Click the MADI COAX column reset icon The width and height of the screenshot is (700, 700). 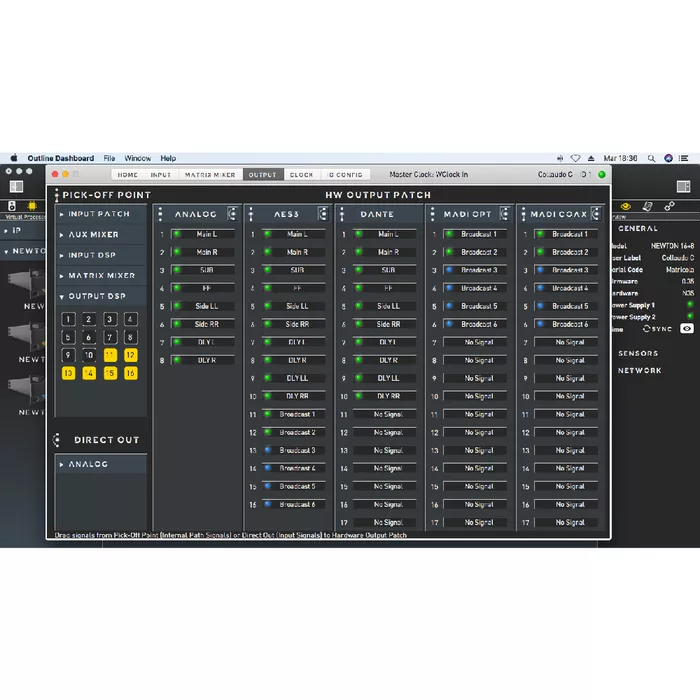coord(596,214)
